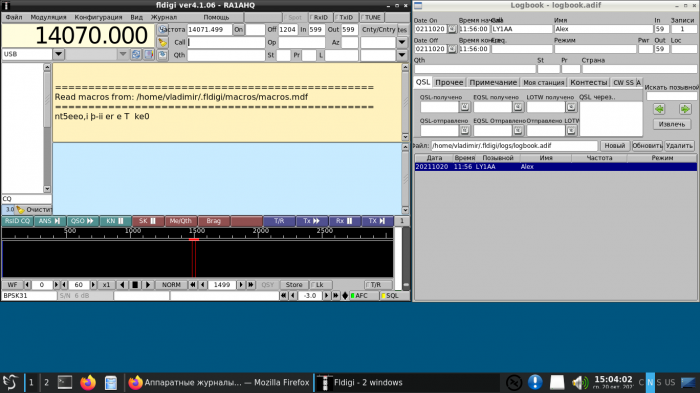The image size is (700, 393).
Task: Click the Me/Qth macro button
Action: click(x=180, y=221)
